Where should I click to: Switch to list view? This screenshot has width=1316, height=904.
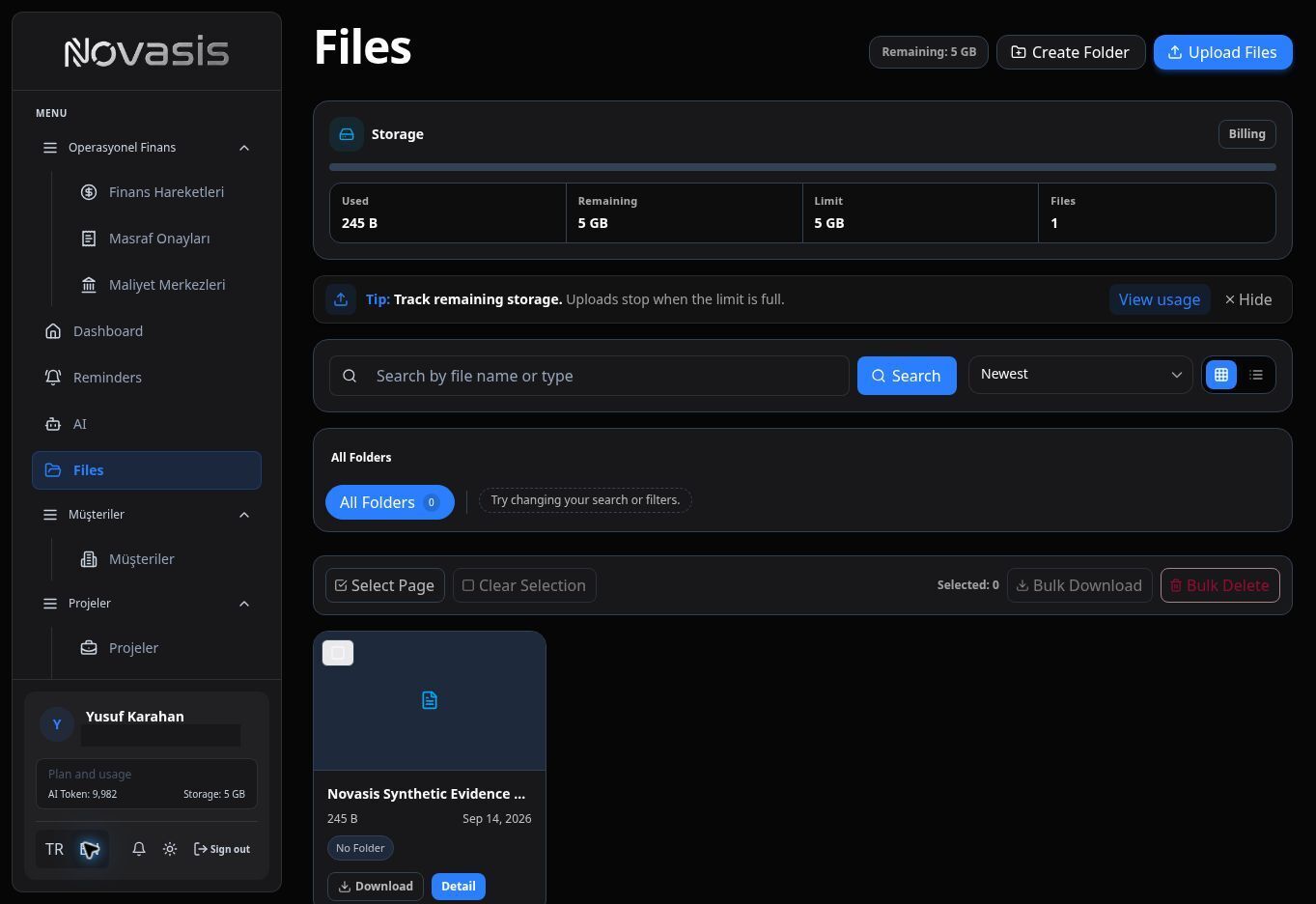pos(1256,375)
